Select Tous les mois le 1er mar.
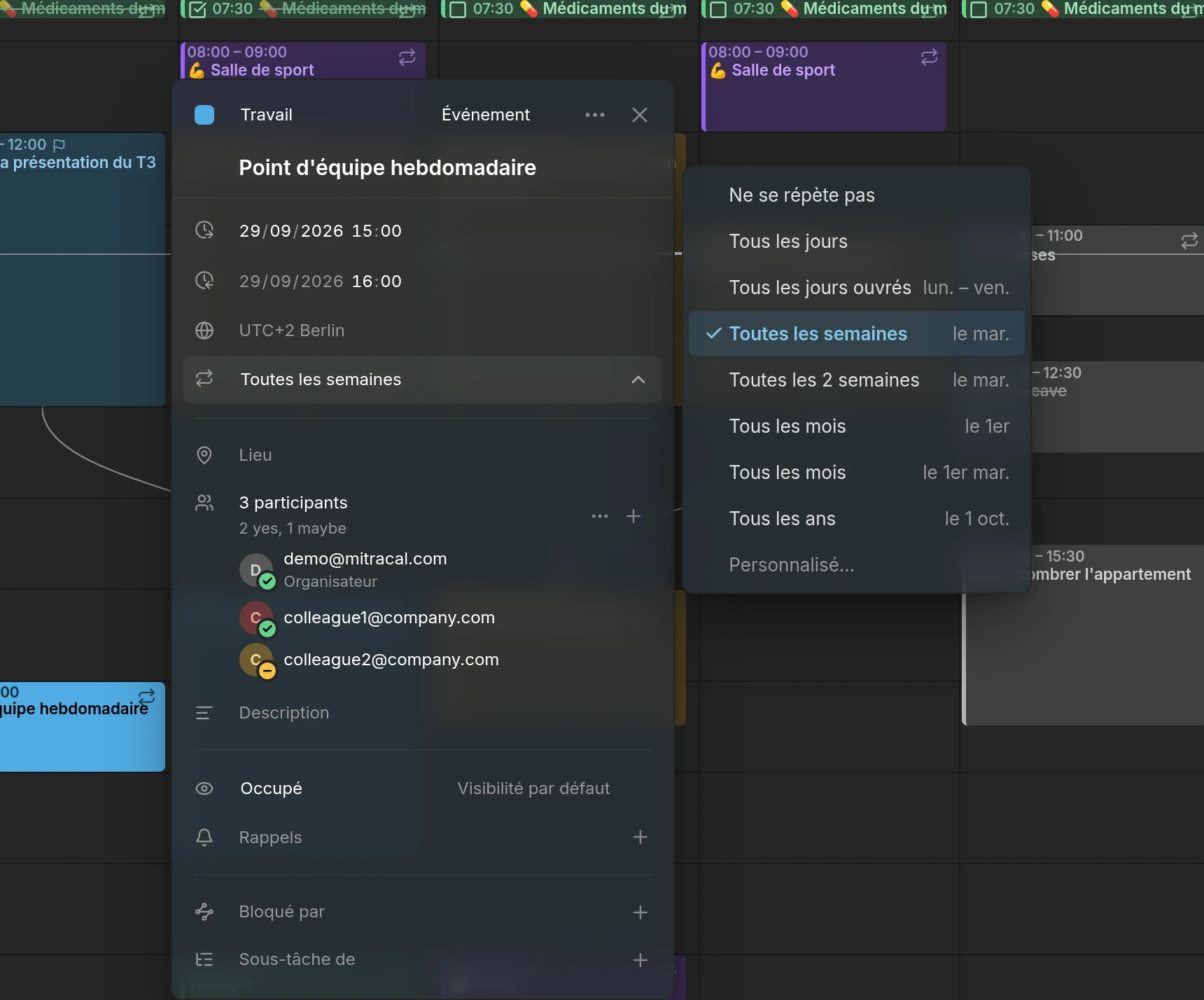 tap(857, 472)
